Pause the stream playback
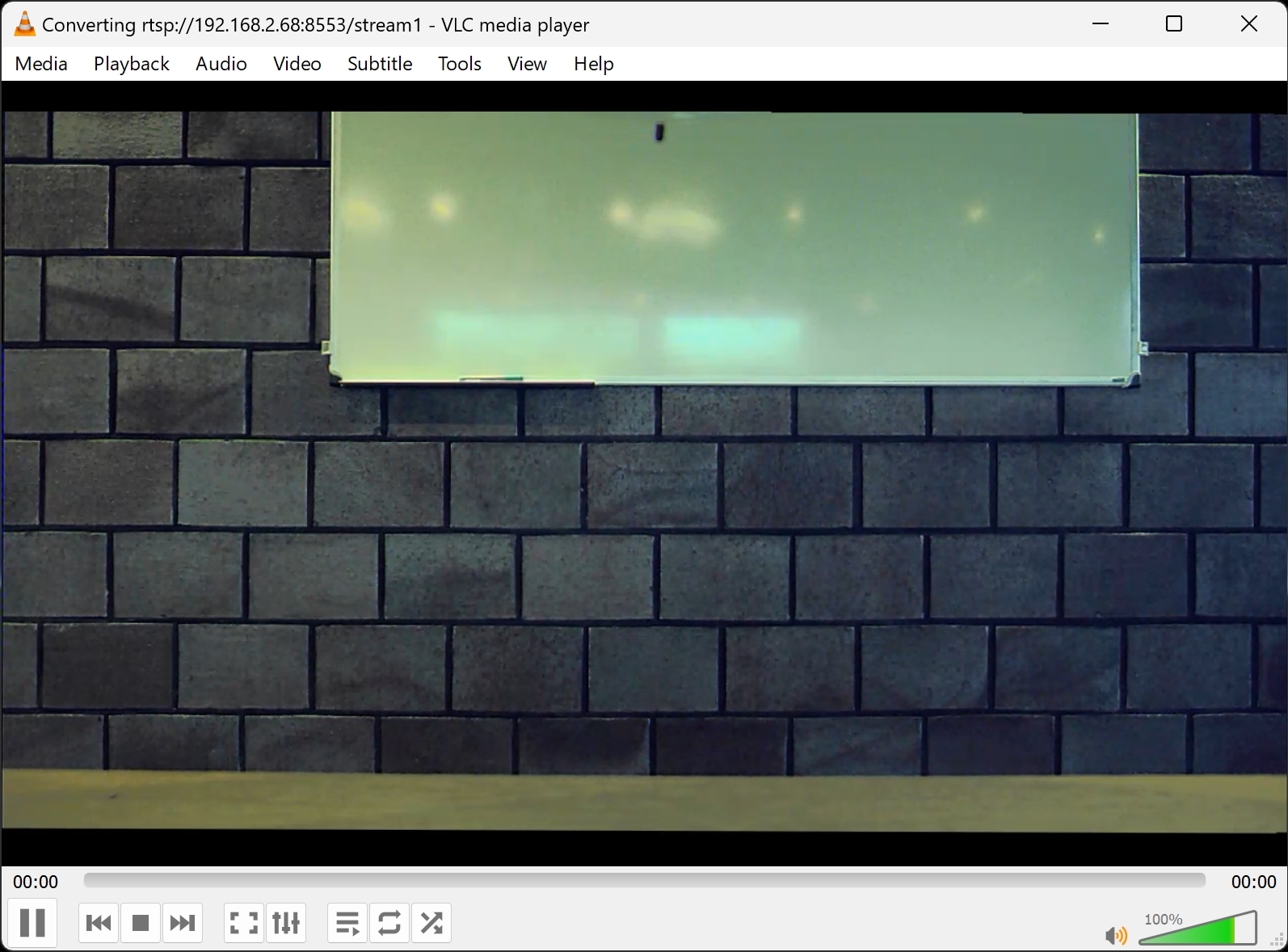 32,922
